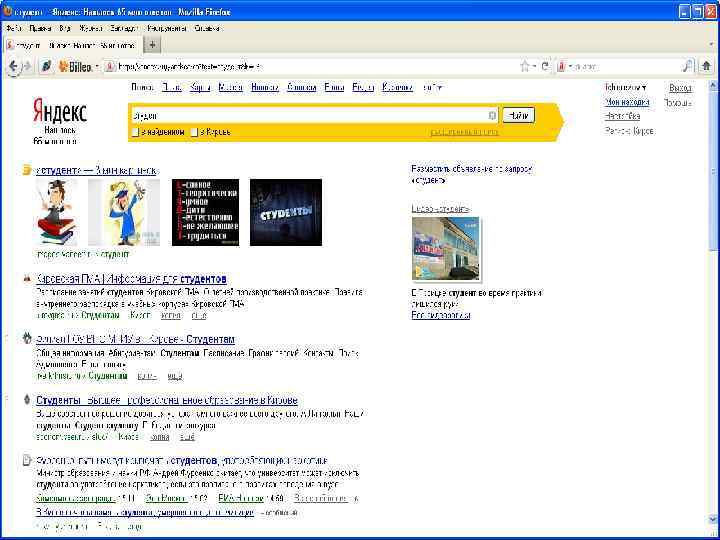Click the Выход logout link
720x540 pixels.
click(x=681, y=87)
